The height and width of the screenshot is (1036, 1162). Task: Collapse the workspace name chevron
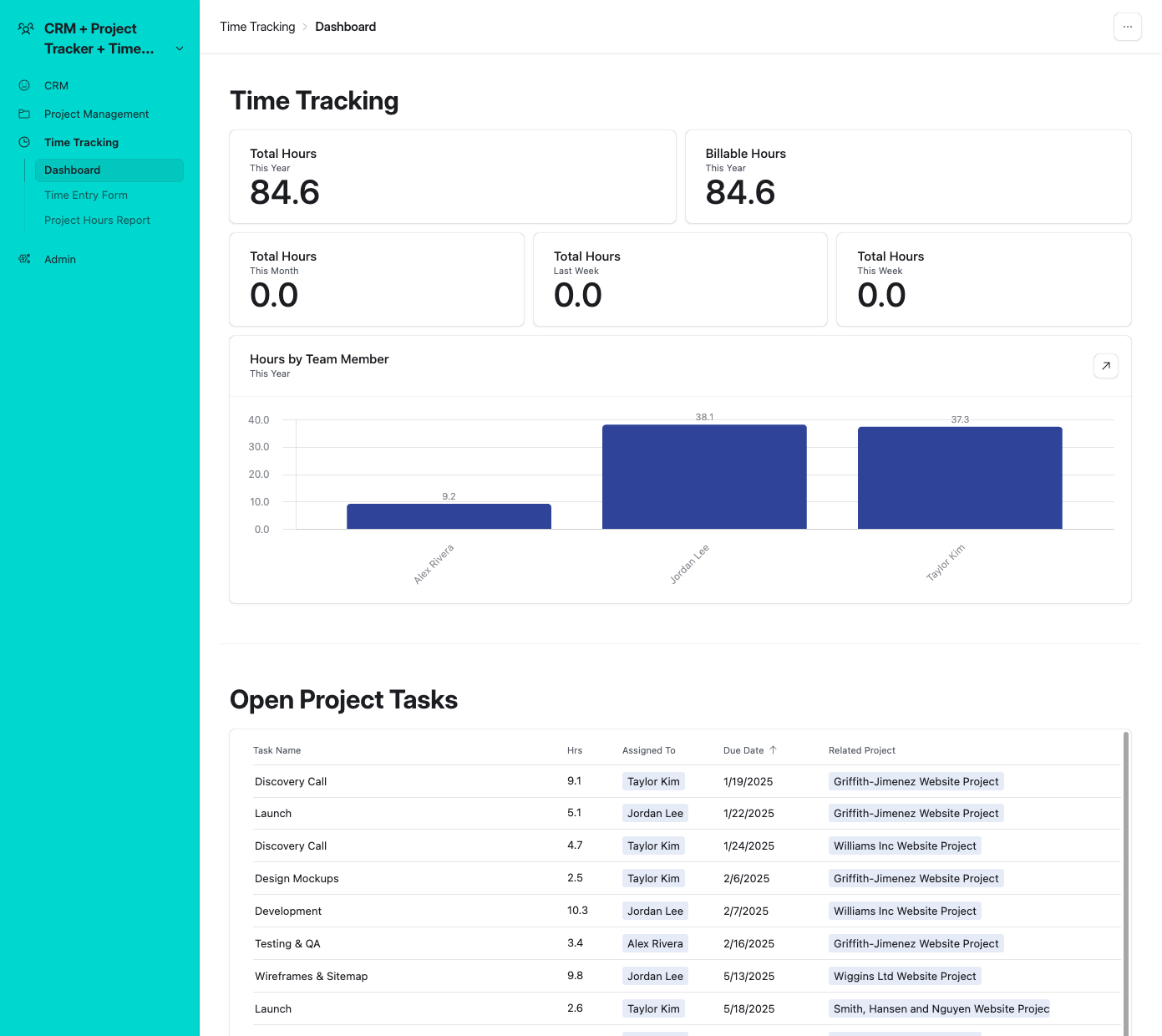pos(179,48)
